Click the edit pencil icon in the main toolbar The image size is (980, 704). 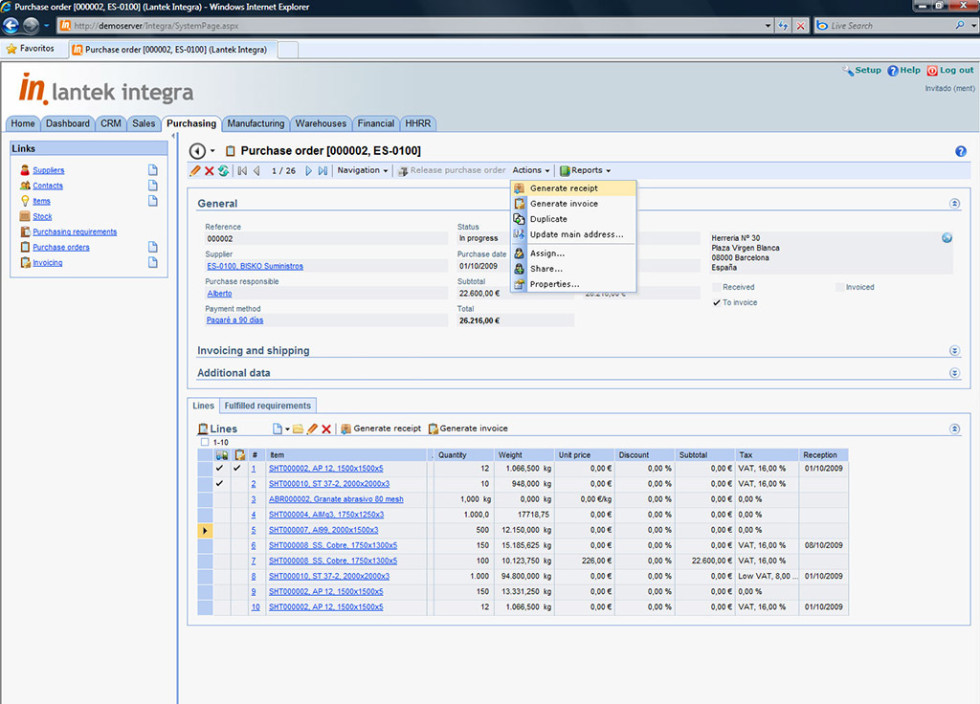(196, 171)
